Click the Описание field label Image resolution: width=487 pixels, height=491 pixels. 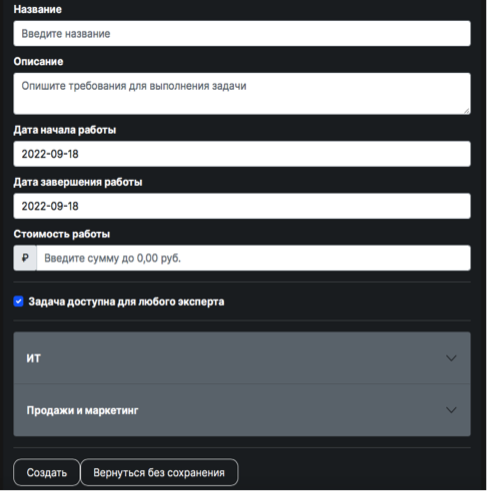(x=38, y=61)
